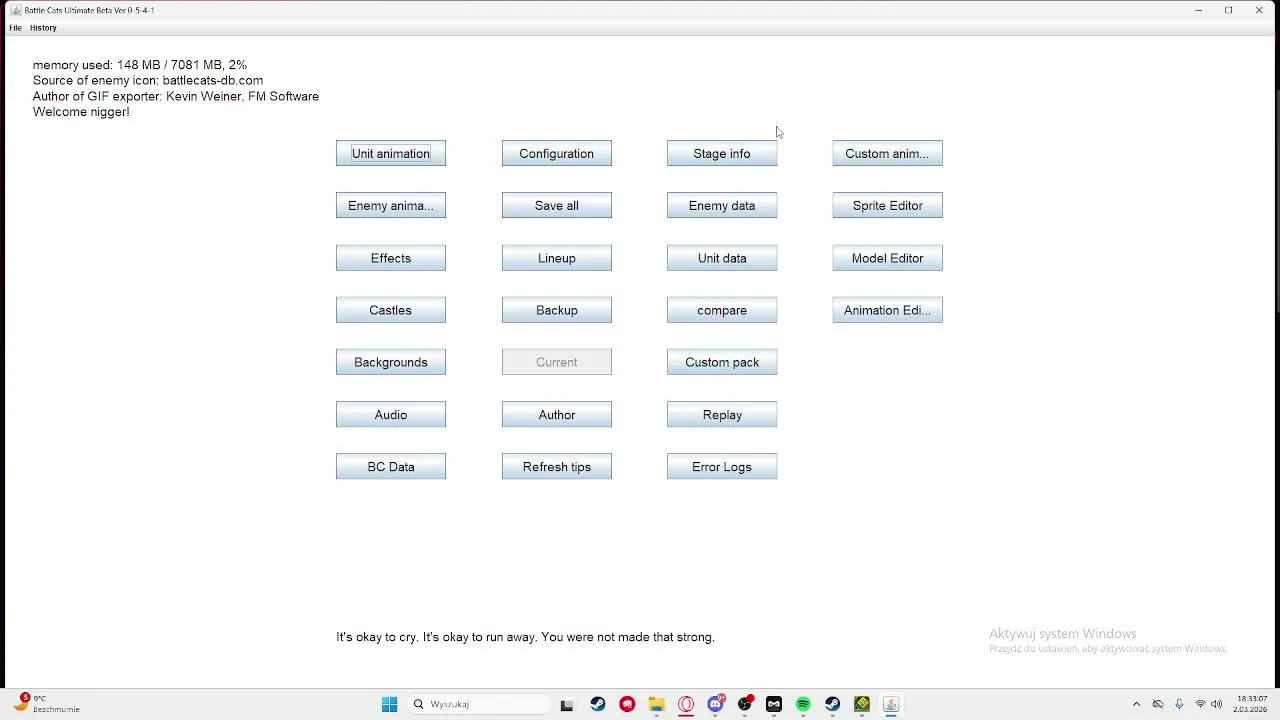Open the black M-logo app in the taskbar
Screen dimensions: 1280x720
774,704
